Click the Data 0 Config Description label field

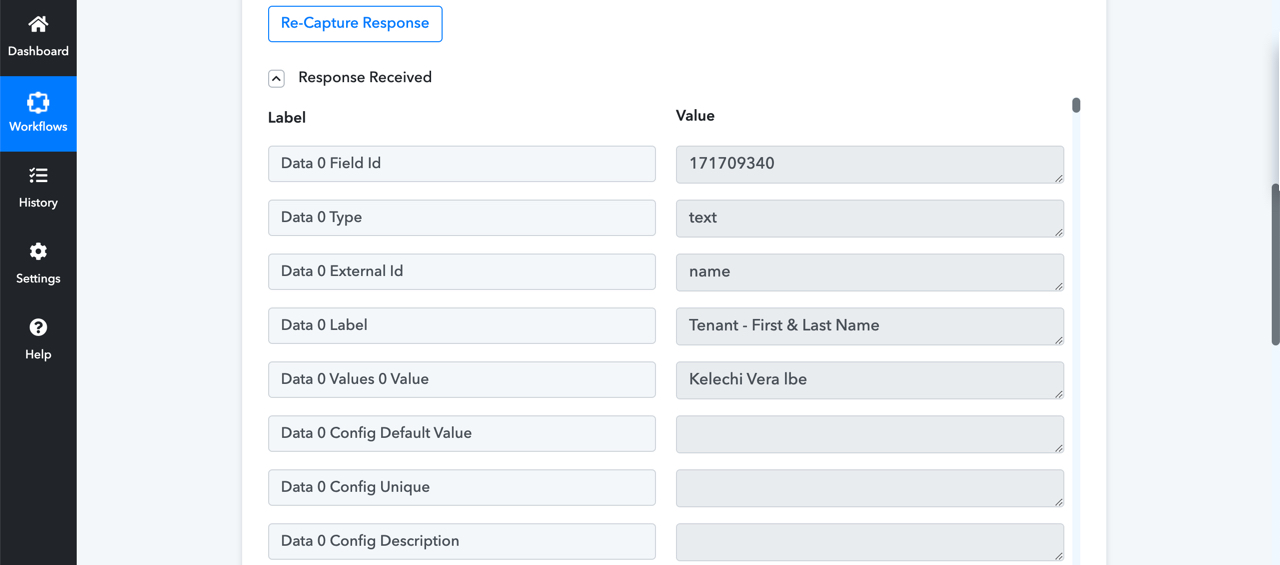462,542
